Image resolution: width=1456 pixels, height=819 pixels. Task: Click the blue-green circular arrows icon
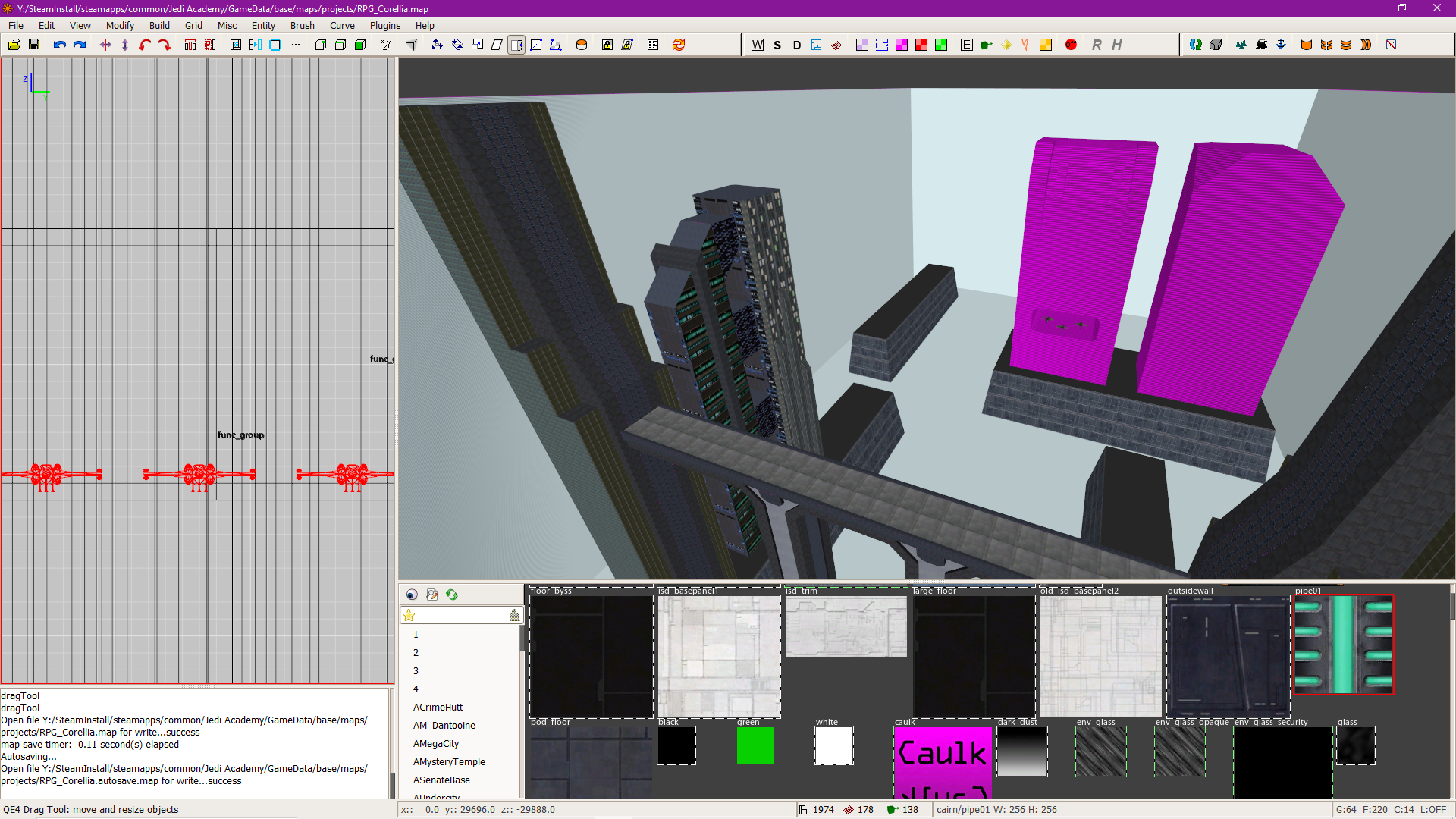[1196, 45]
